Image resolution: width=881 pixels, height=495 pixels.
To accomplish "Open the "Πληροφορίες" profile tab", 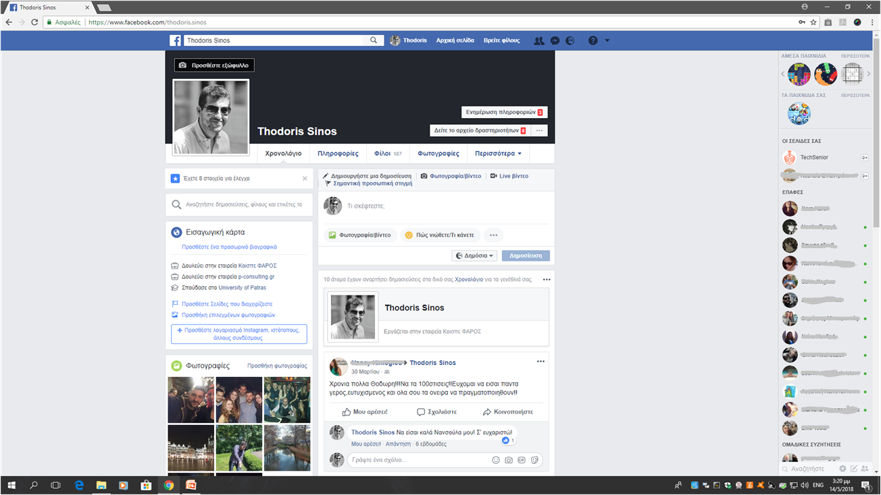I will 338,154.
